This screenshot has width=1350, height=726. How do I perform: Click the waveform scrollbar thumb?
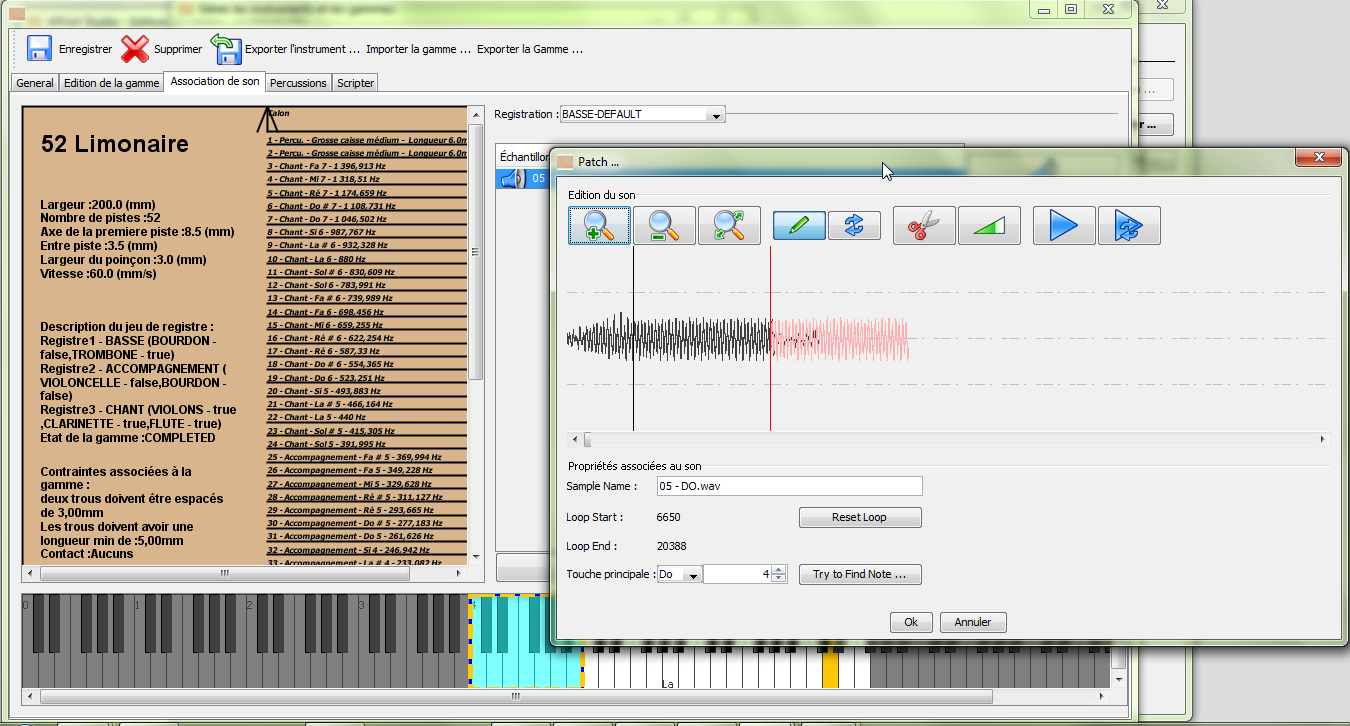(588, 439)
